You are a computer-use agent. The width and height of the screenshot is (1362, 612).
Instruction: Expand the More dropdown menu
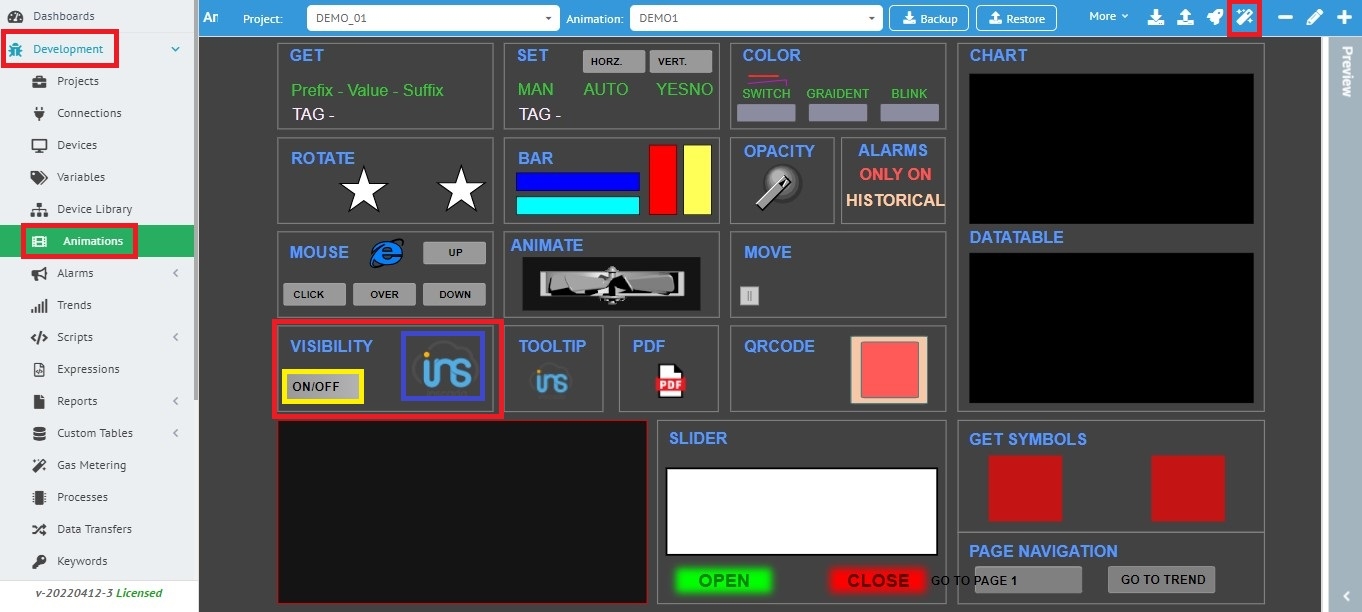tap(1108, 17)
